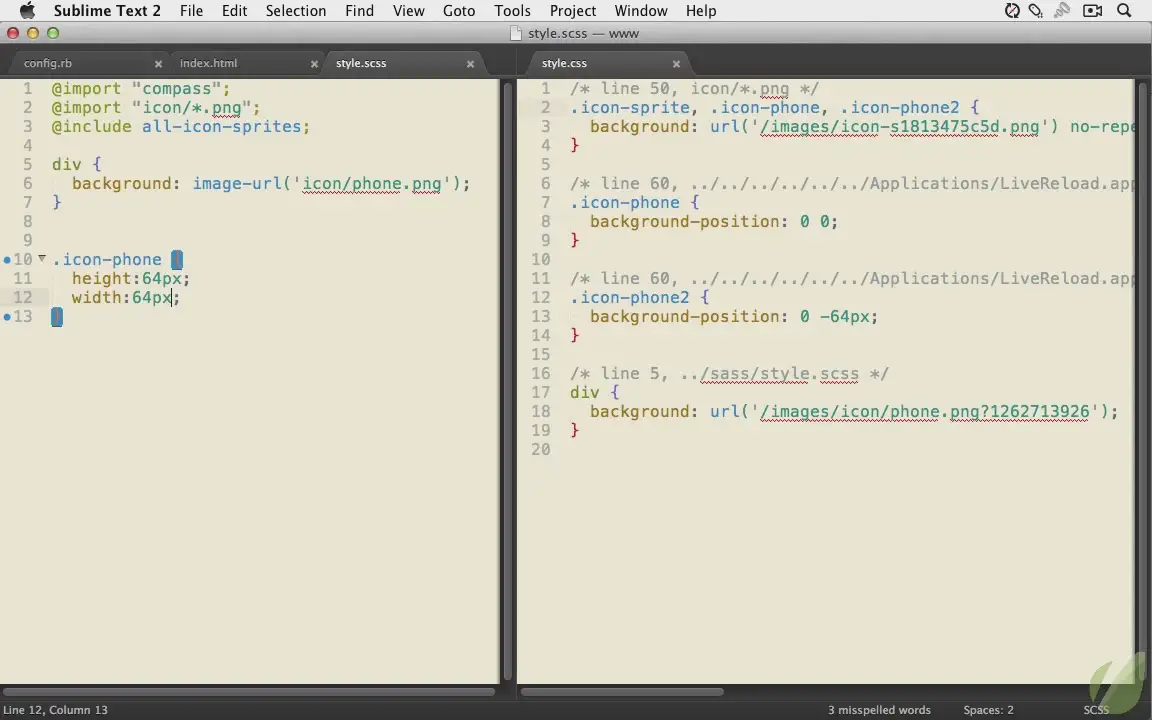
Task: Open the Find menu
Action: click(359, 10)
